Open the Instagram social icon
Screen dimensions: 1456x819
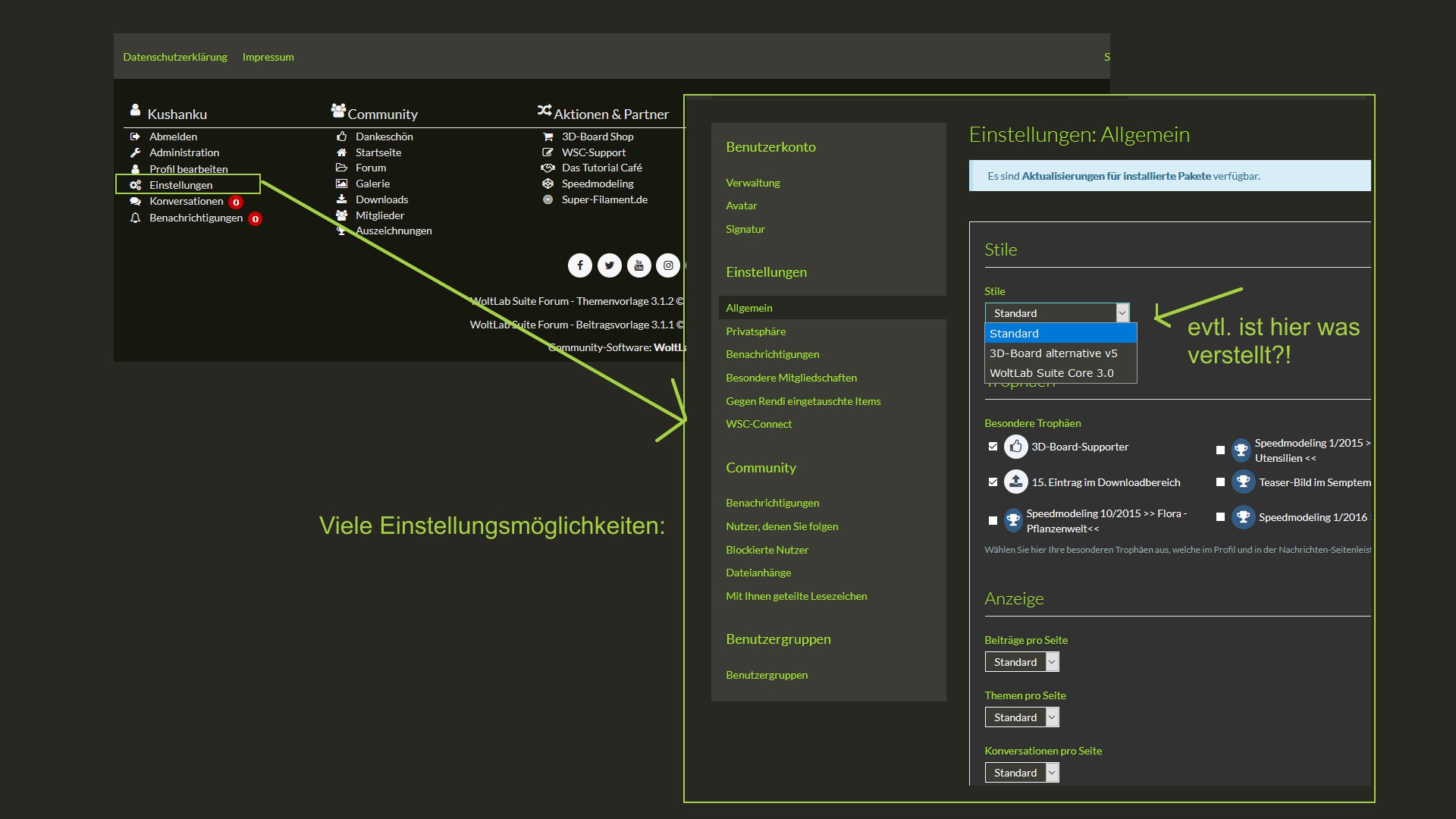tap(668, 265)
